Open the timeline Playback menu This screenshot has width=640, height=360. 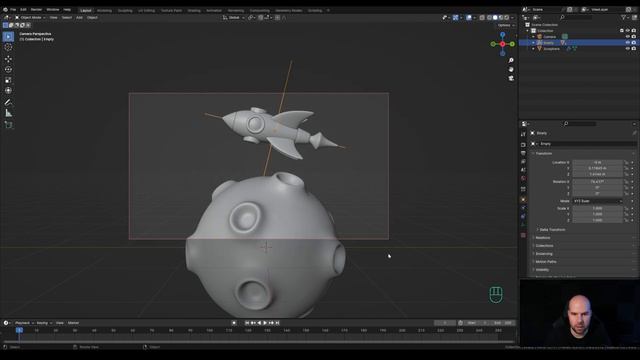click(x=24, y=323)
